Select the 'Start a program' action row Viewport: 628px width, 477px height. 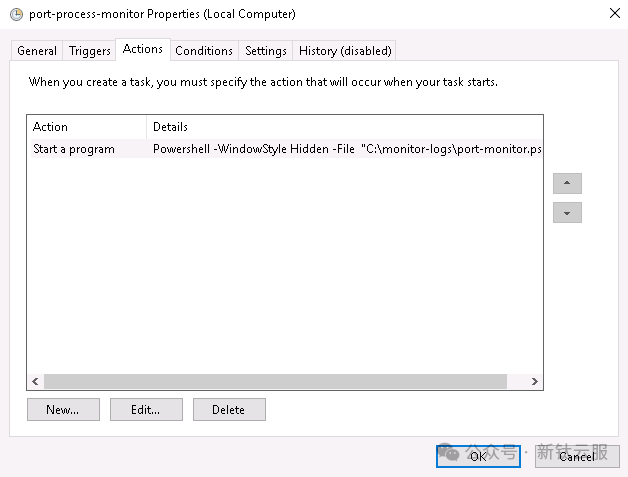[287, 149]
